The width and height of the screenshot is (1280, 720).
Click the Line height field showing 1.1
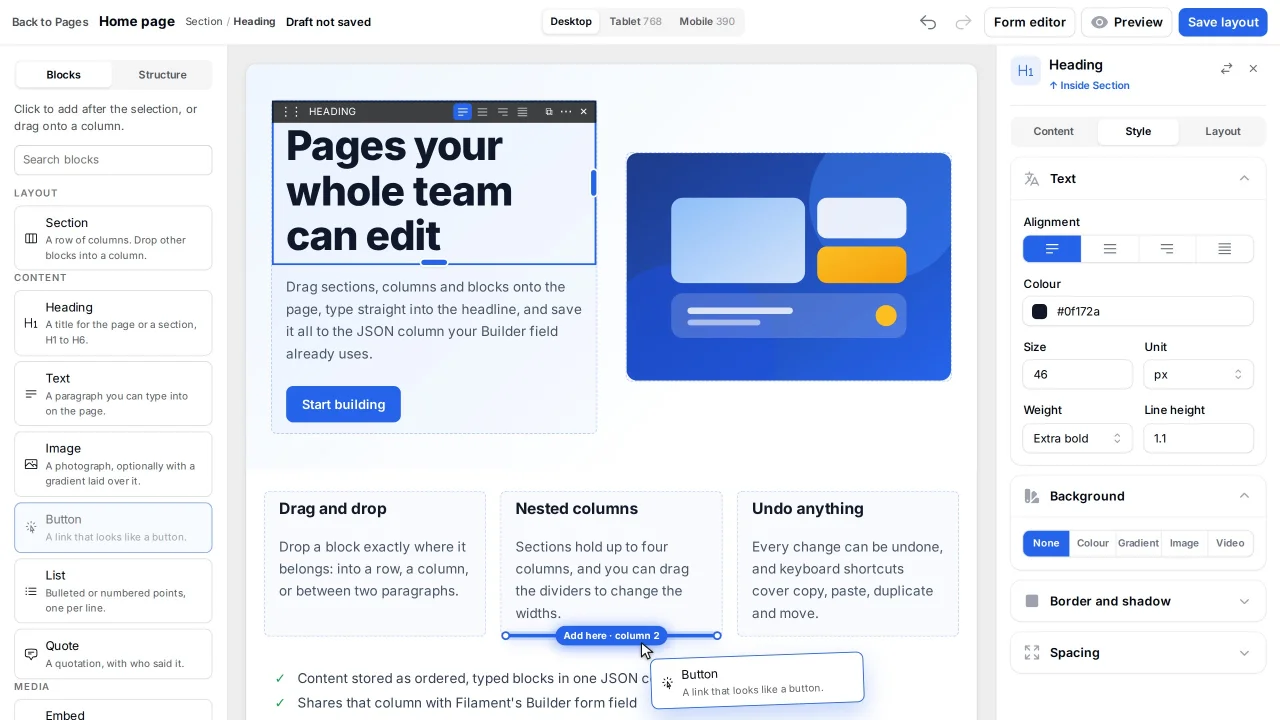pos(1198,438)
